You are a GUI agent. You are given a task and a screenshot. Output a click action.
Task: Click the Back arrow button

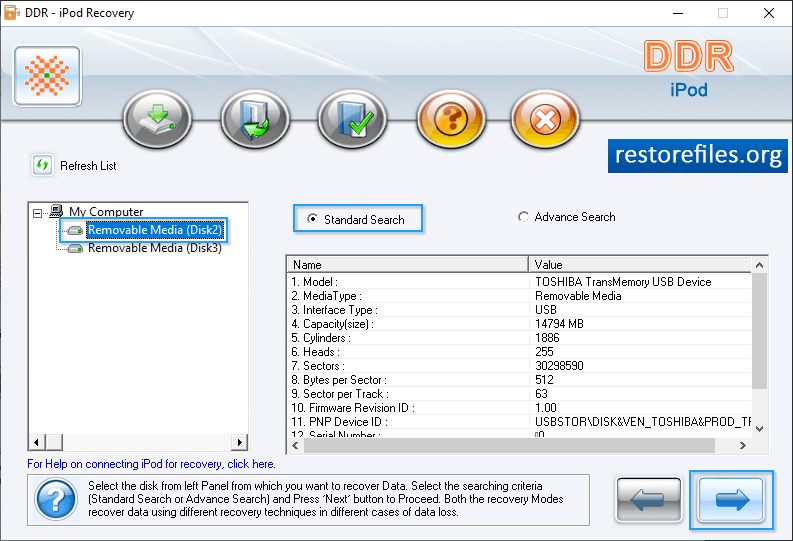648,500
